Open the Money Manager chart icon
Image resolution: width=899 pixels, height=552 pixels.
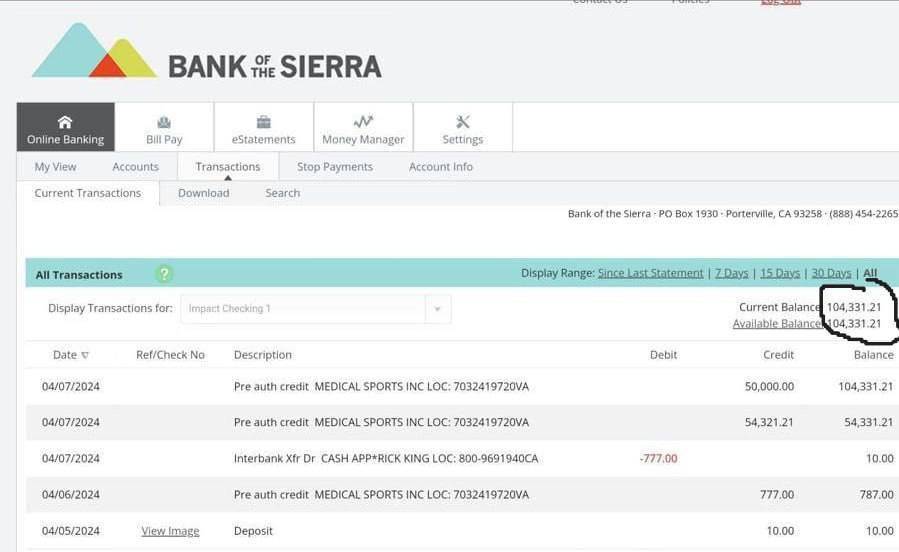[363, 122]
